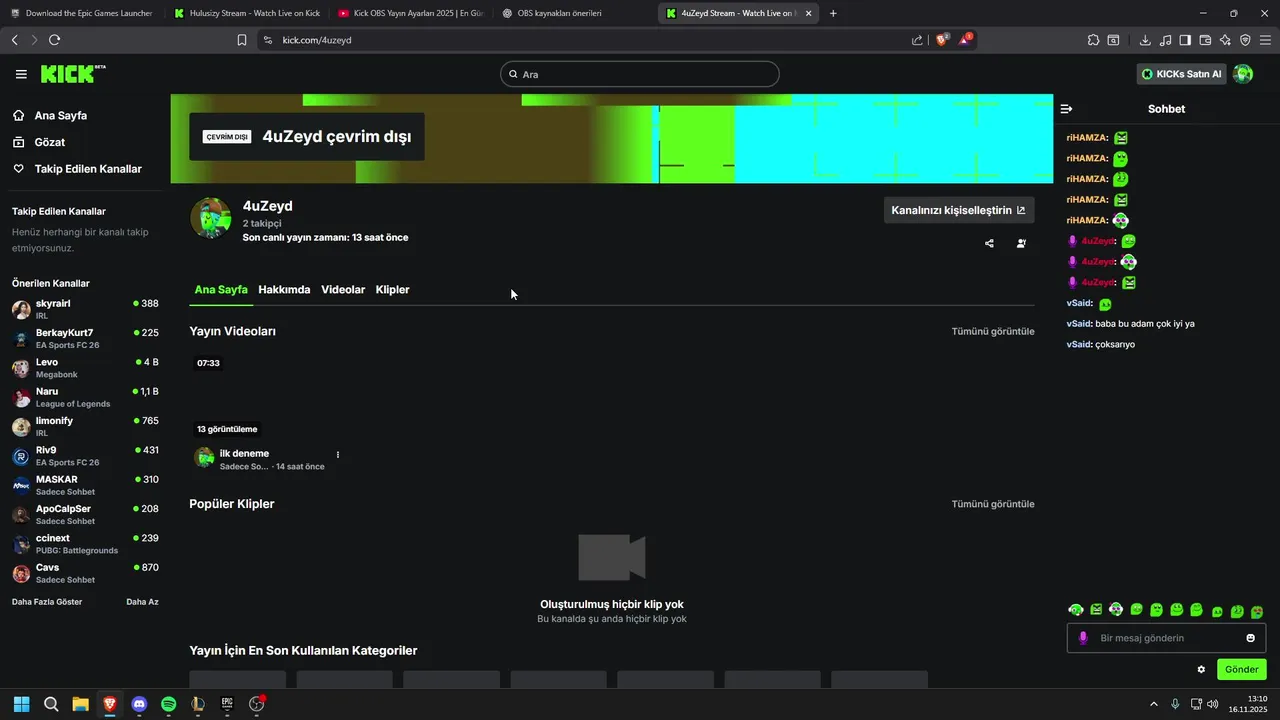Open Naru recommended channel
Image resolution: width=1280 pixels, height=720 pixels.
[x=85, y=397]
